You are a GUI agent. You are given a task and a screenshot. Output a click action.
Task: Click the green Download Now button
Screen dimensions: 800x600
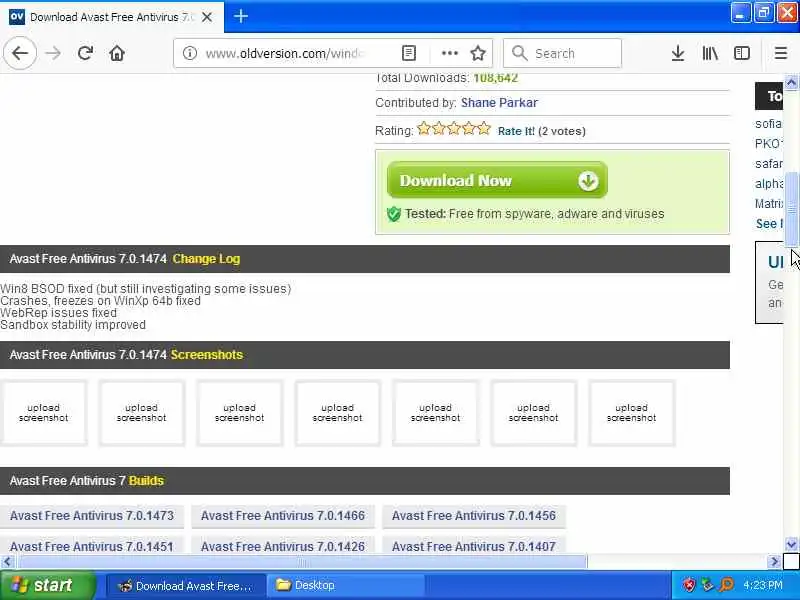[x=497, y=180]
